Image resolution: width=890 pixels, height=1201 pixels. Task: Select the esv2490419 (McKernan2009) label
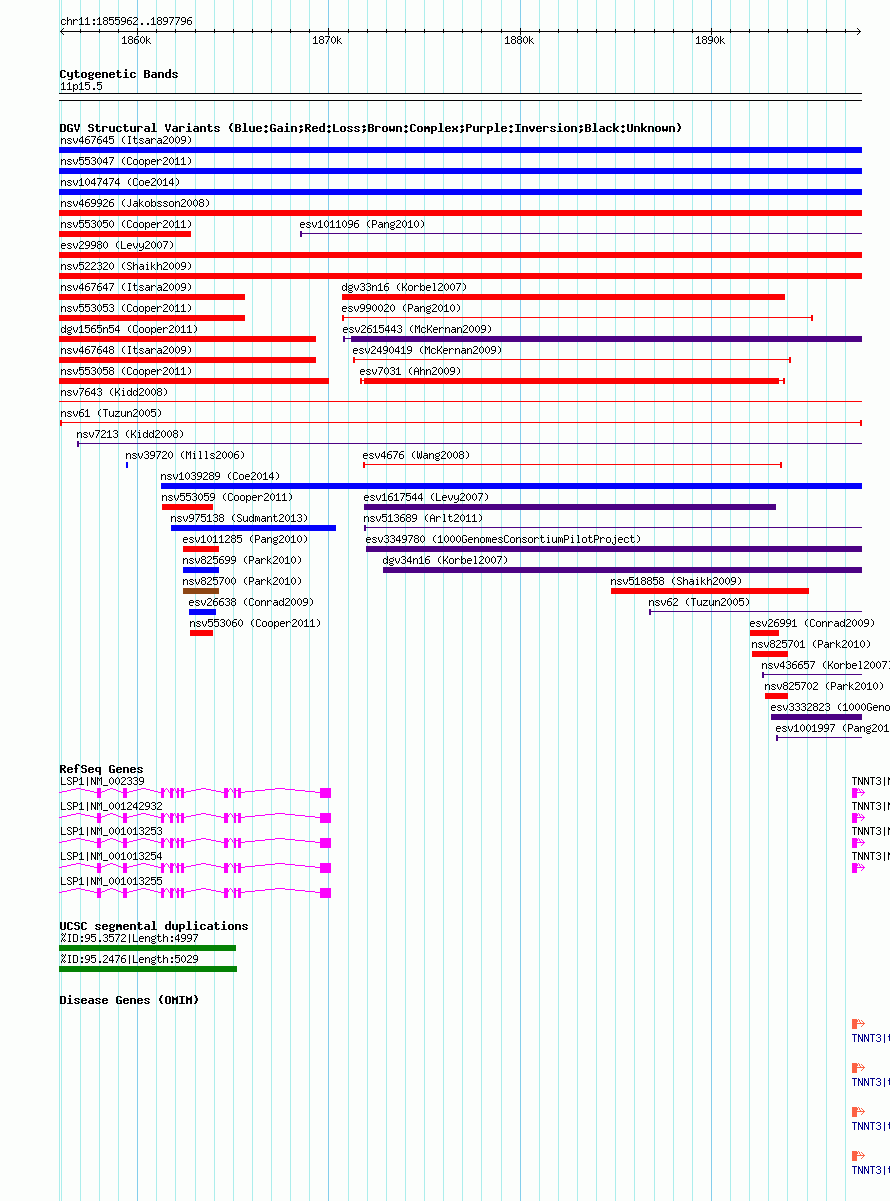[427, 350]
